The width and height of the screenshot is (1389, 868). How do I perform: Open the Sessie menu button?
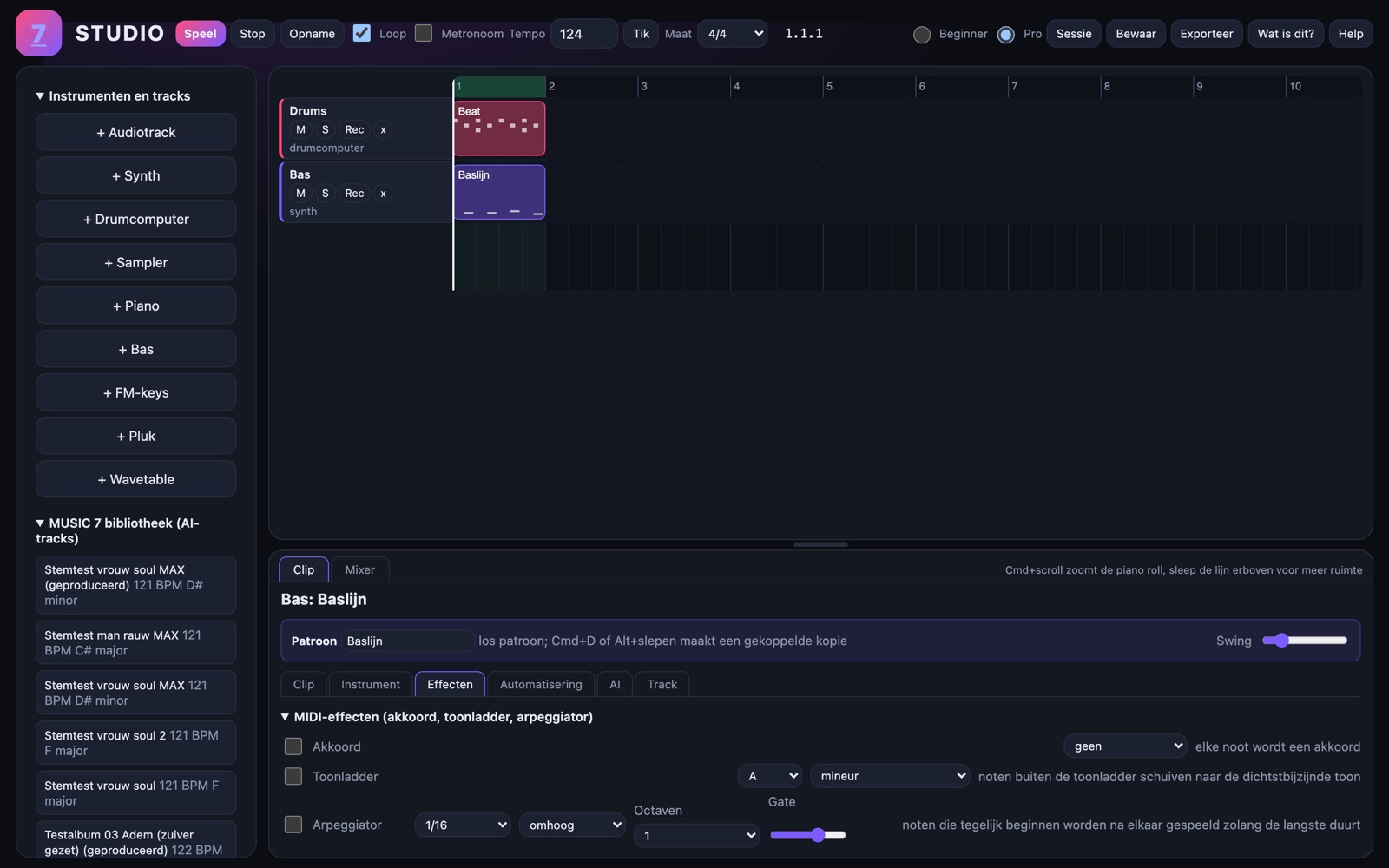coord(1074,33)
